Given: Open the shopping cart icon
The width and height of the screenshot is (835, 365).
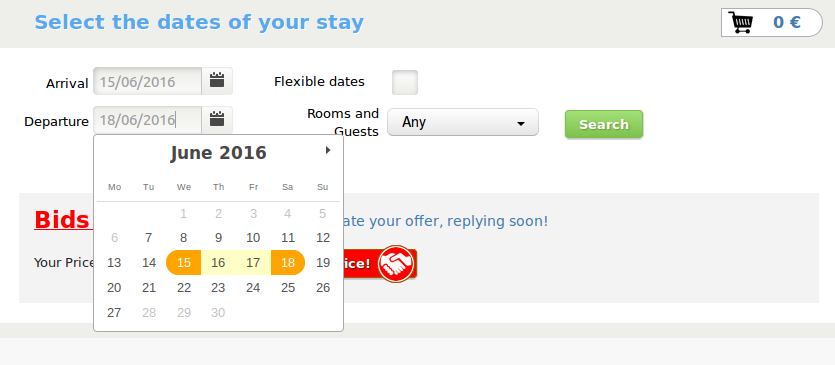Looking at the screenshot, I should pyautogui.click(x=741, y=22).
